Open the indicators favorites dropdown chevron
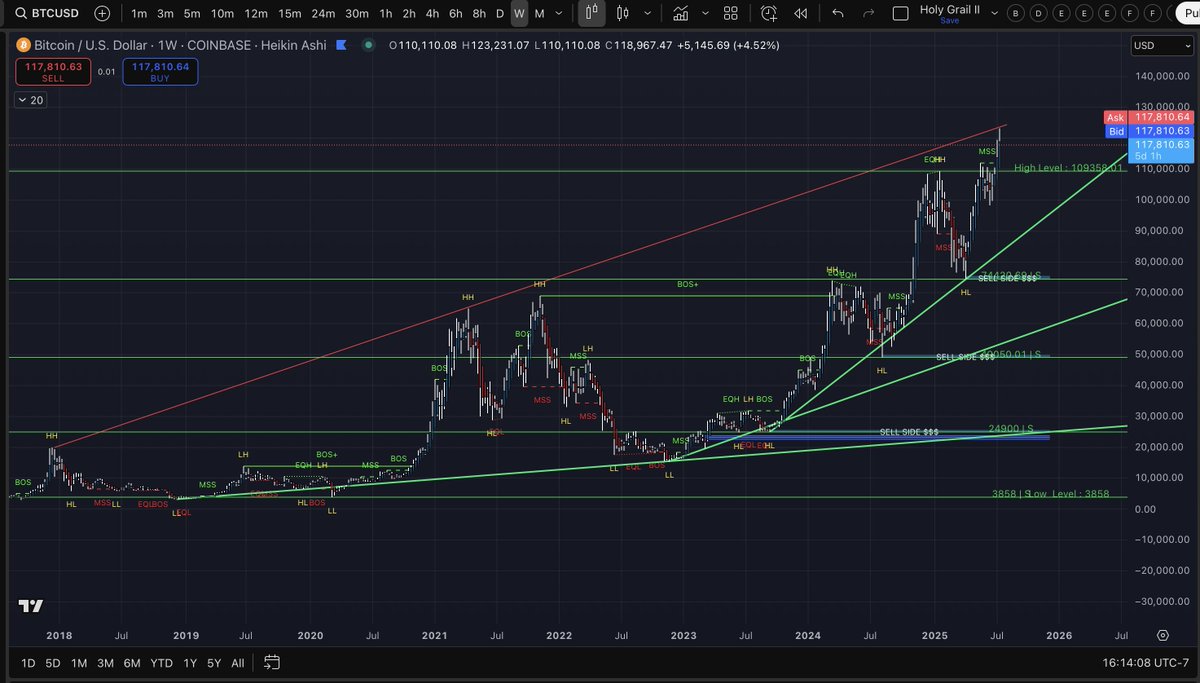The width and height of the screenshot is (1200, 683). point(708,13)
